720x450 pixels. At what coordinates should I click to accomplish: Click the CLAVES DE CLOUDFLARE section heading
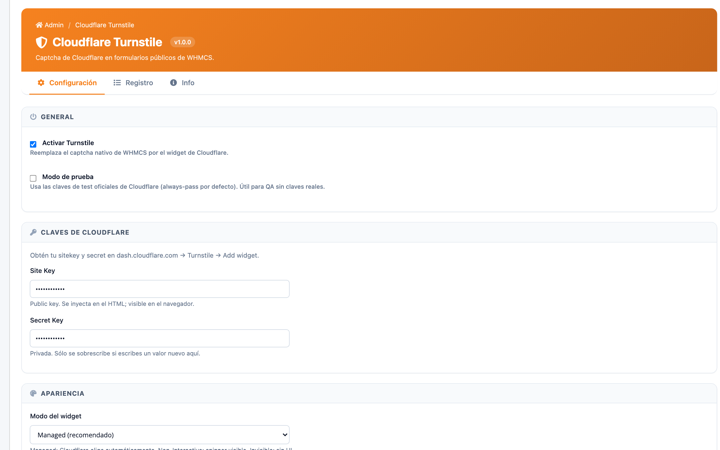85,232
